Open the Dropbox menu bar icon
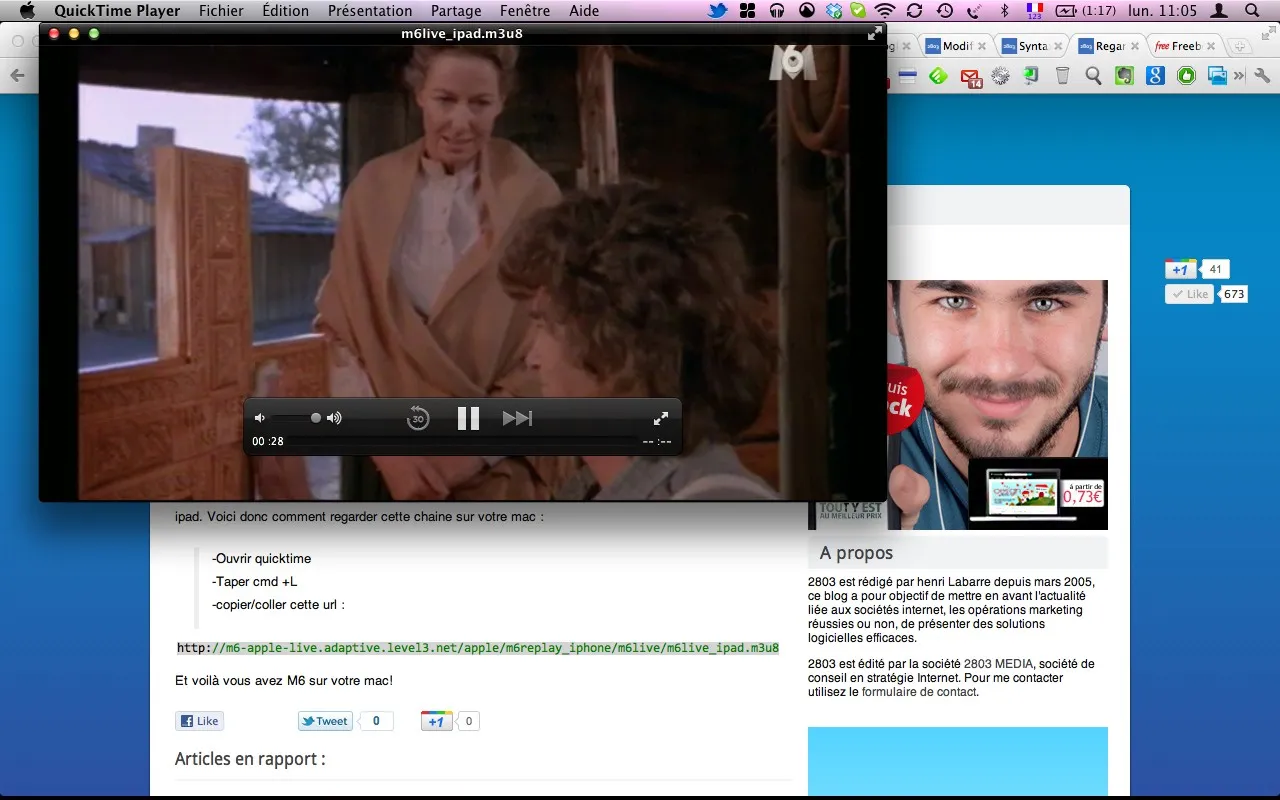The image size is (1280, 800). coord(834,11)
